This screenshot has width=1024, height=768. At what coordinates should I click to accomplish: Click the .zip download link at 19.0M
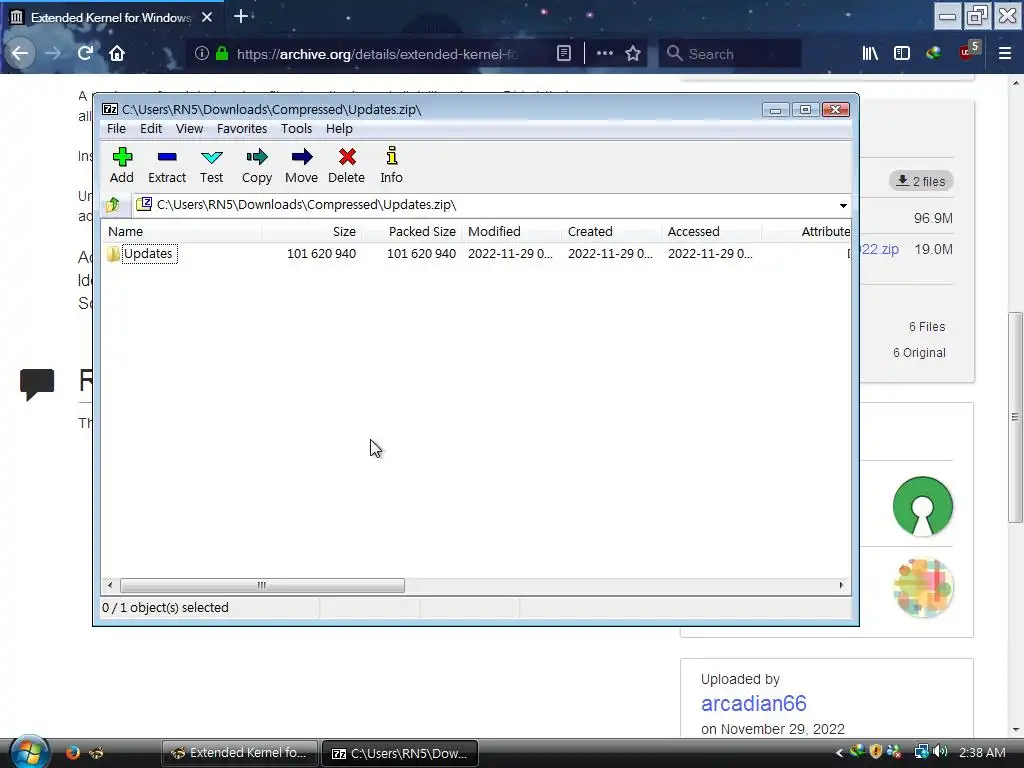(880, 249)
